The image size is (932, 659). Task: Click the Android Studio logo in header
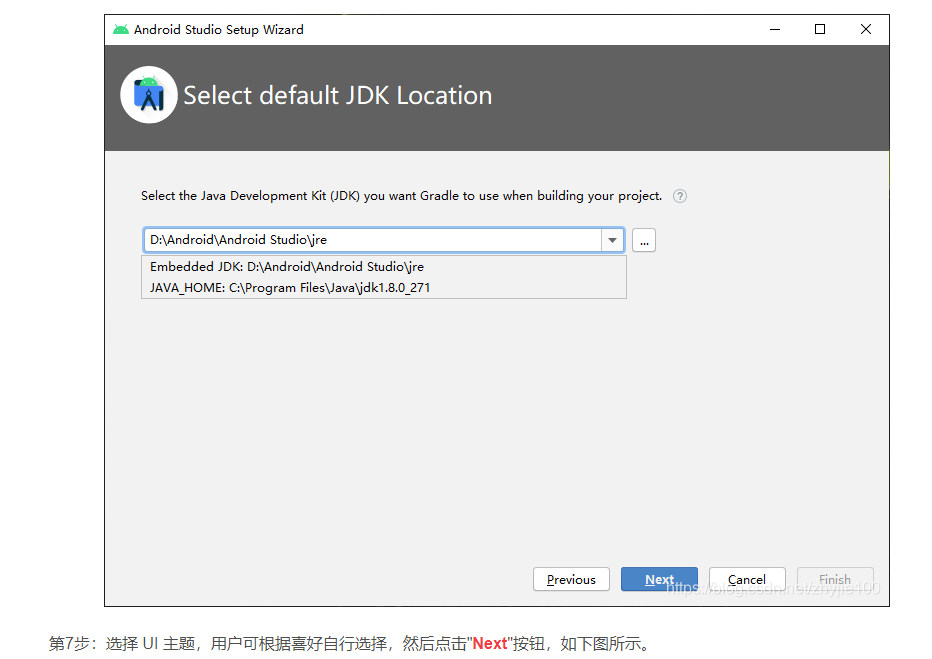click(149, 95)
